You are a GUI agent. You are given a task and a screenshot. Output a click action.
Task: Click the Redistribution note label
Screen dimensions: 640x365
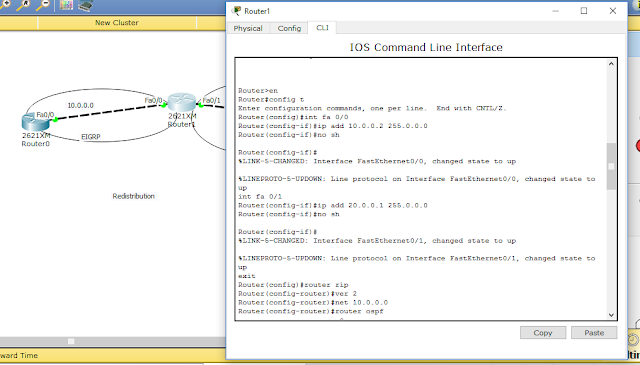pyautogui.click(x=134, y=196)
